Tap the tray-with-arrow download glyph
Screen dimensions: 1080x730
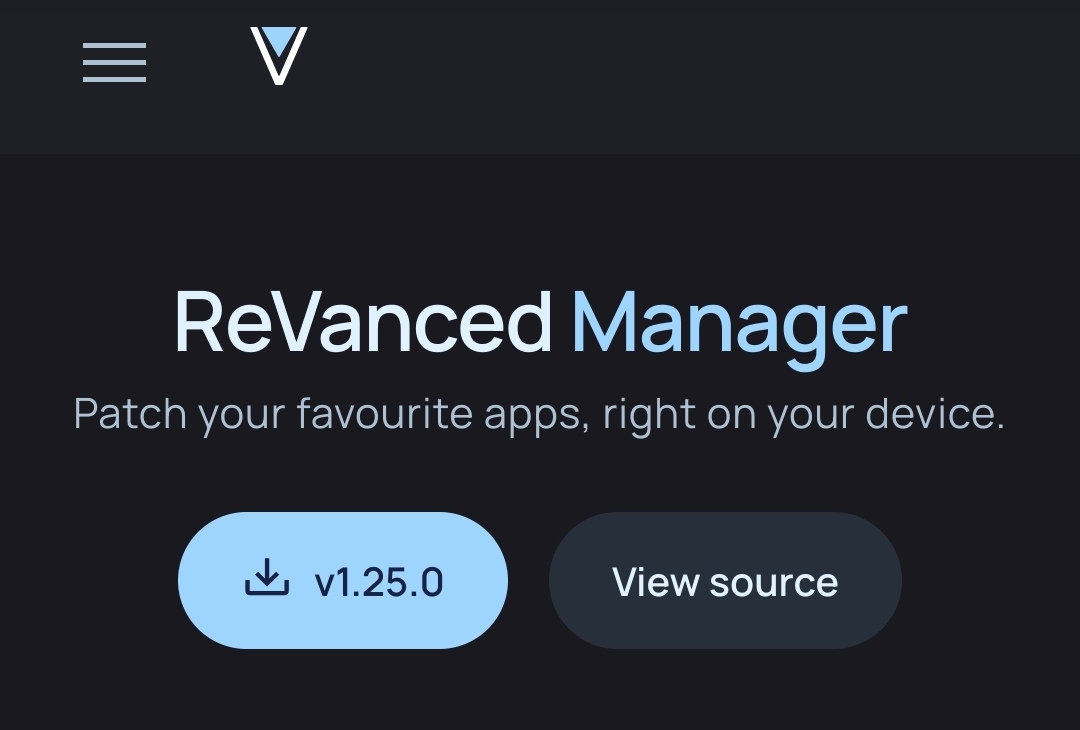pyautogui.click(x=267, y=577)
